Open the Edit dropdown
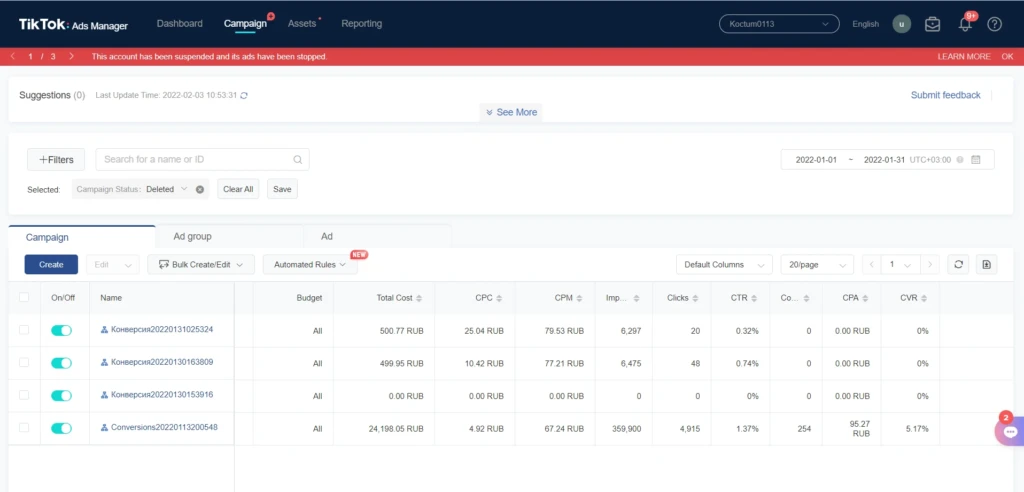Viewport: 1024px width, 492px height. coord(112,265)
